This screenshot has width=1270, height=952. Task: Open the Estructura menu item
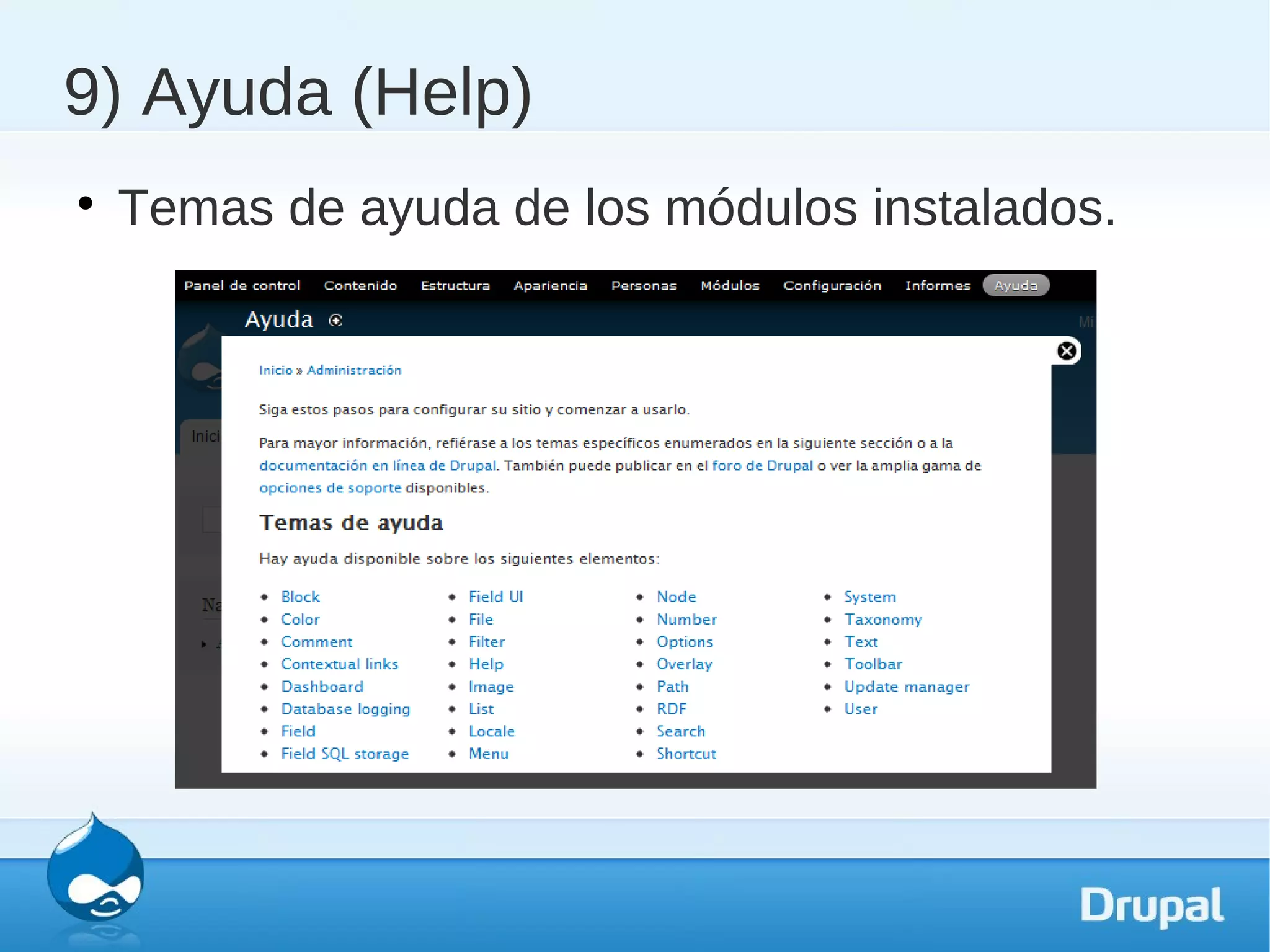[x=455, y=285]
